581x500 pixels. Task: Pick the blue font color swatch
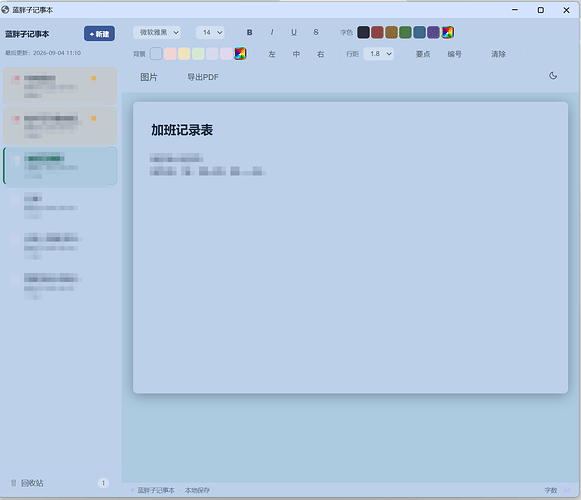pyautogui.click(x=419, y=32)
